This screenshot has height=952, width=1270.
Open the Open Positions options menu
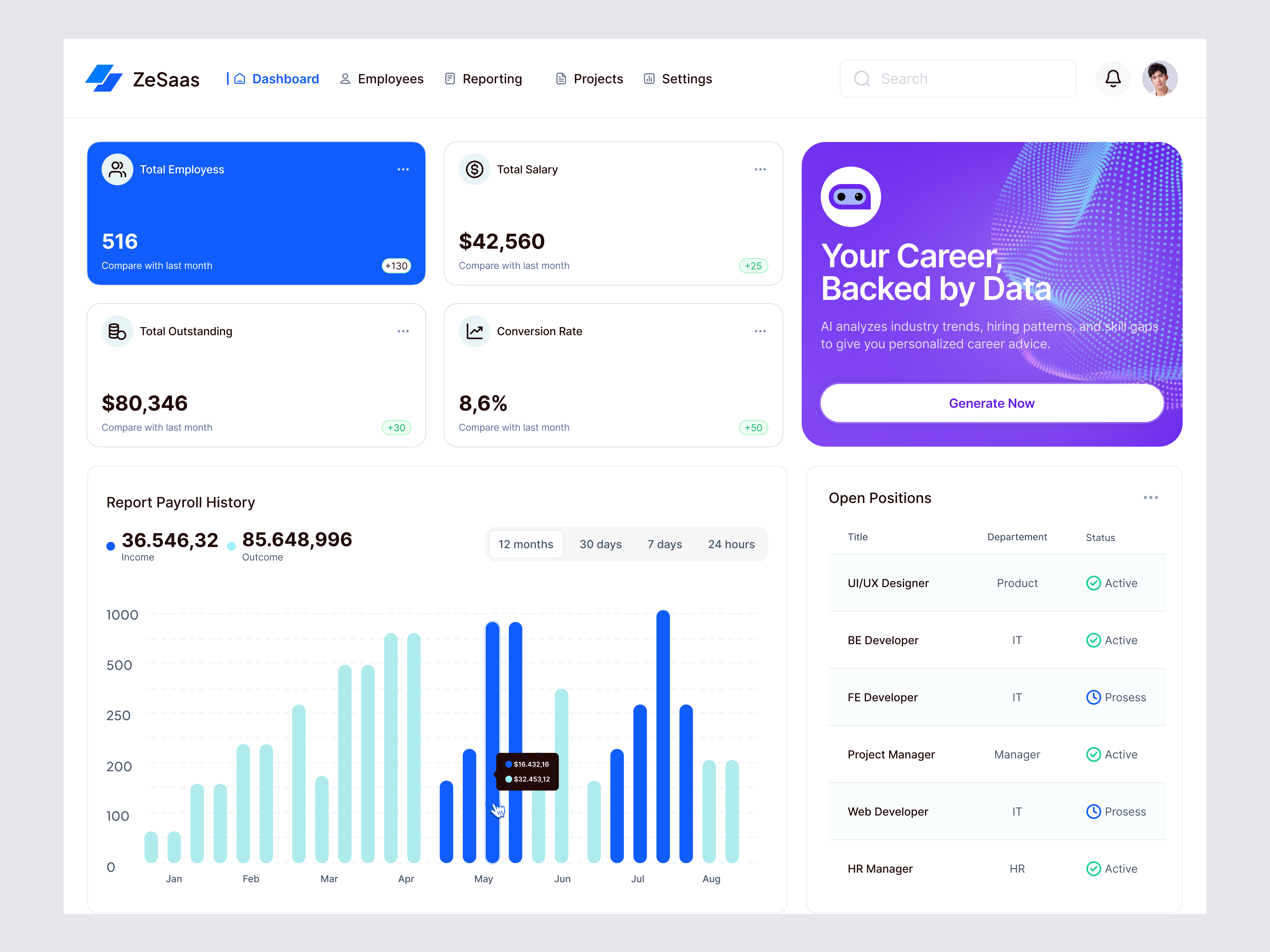(1151, 497)
